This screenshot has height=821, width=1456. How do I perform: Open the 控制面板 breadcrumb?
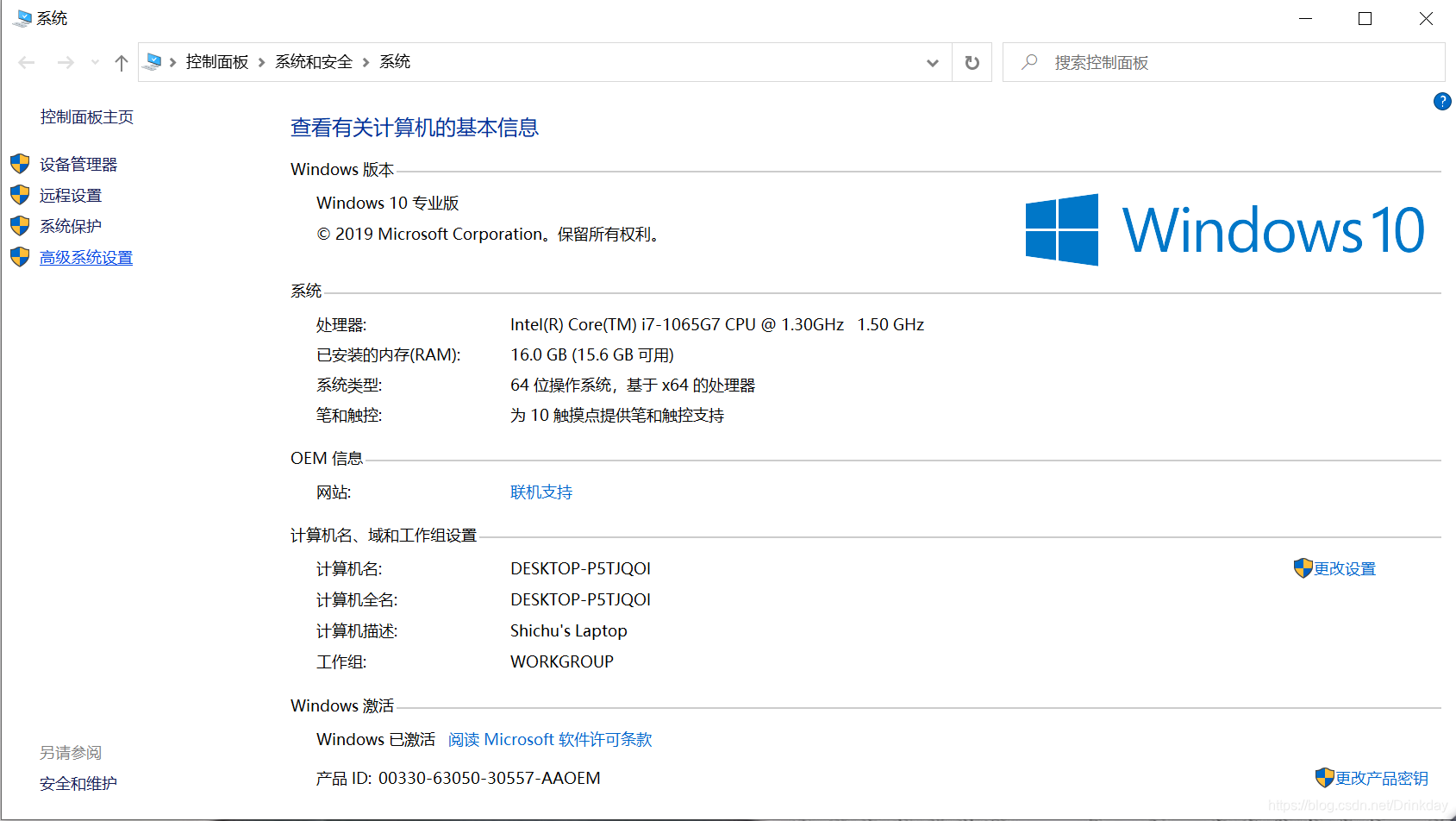[217, 62]
